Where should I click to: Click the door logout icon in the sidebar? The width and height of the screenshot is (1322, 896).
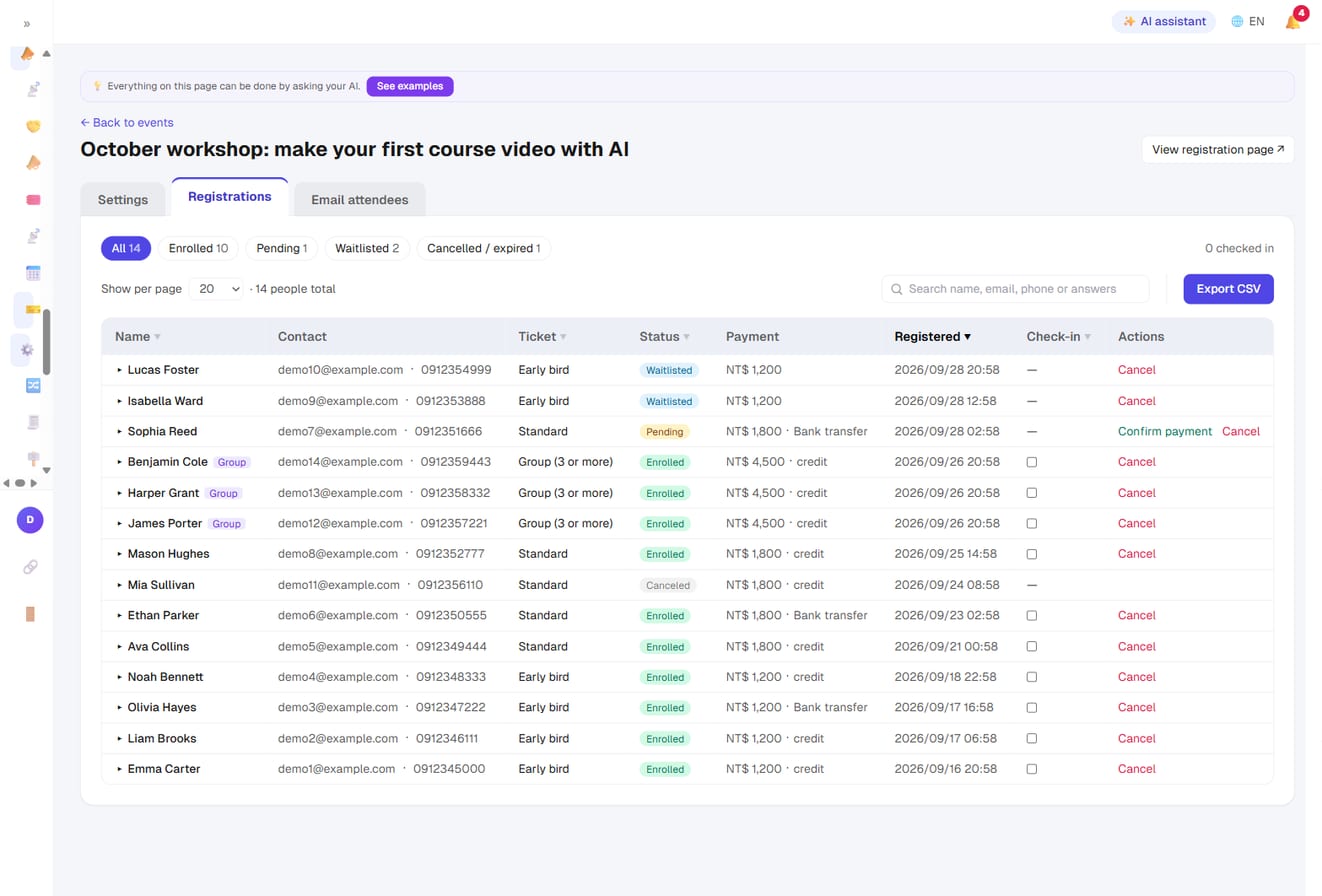pyautogui.click(x=31, y=614)
